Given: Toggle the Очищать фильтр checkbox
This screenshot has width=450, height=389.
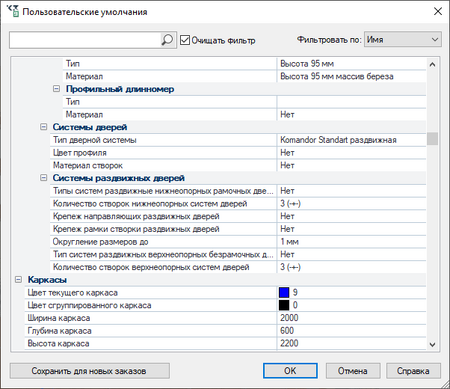Looking at the screenshot, I should click(185, 40).
